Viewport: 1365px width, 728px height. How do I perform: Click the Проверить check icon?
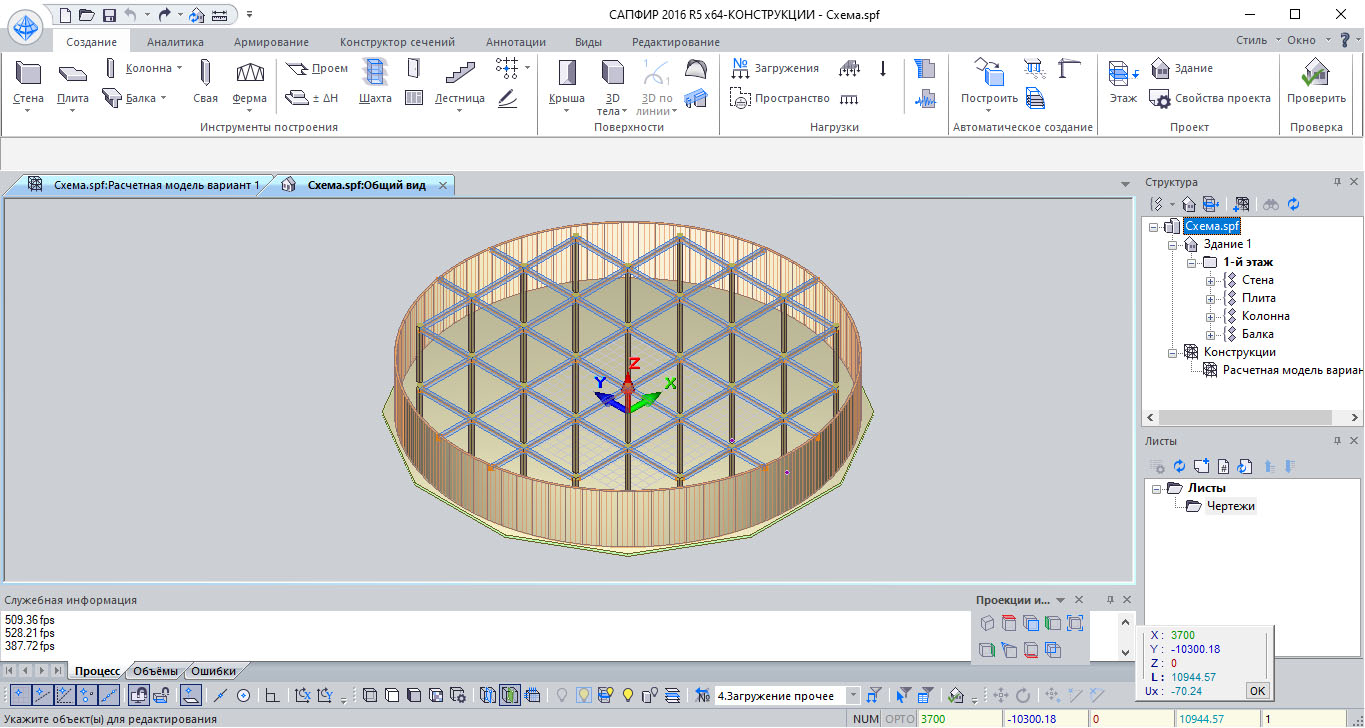(x=1316, y=83)
